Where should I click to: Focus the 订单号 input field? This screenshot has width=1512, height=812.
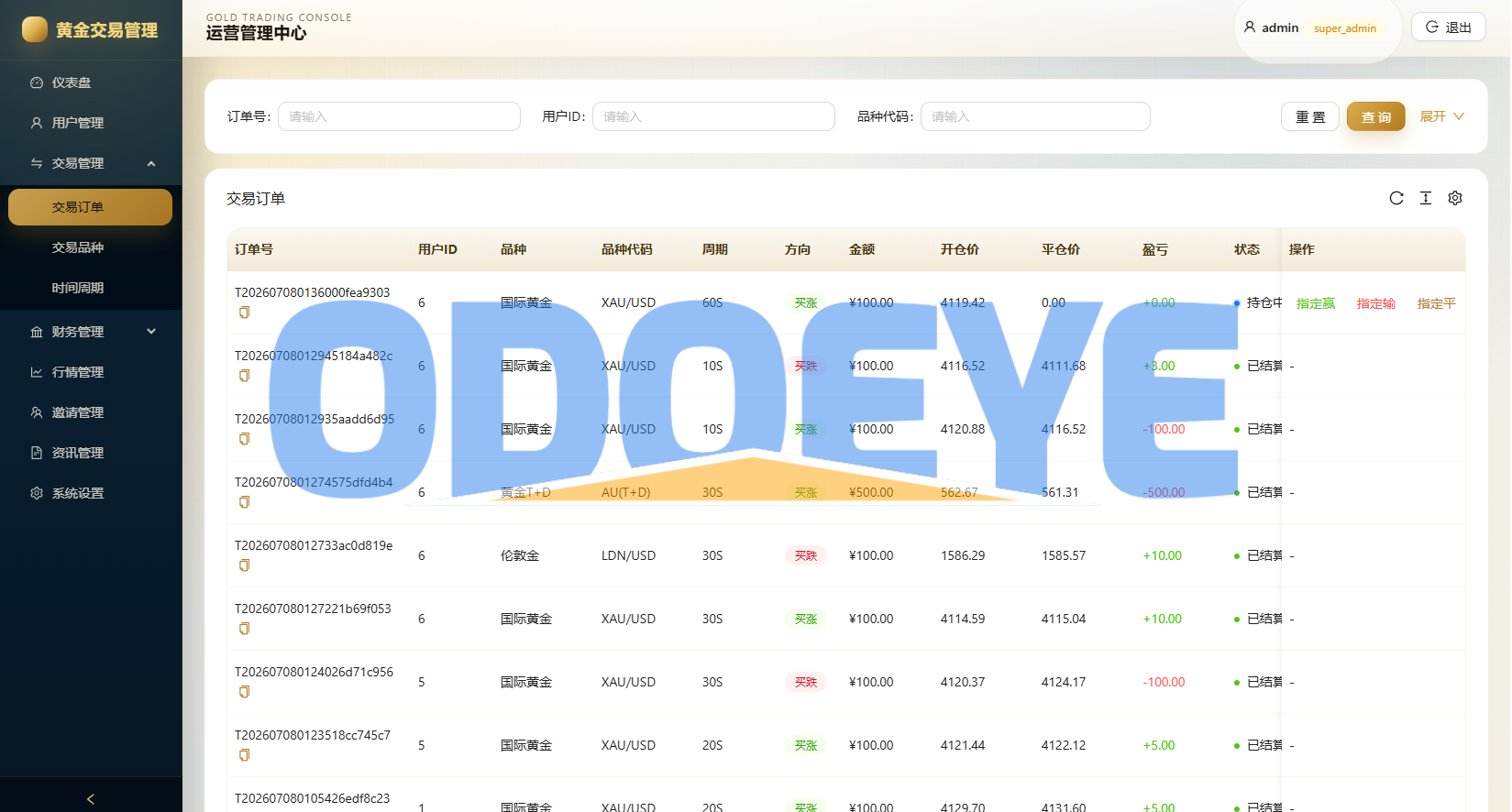400,116
